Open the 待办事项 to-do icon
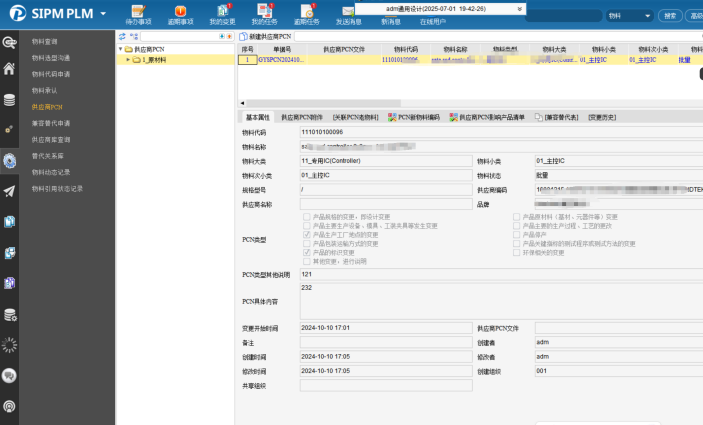Viewport: 703px width, 425px height. 138,12
